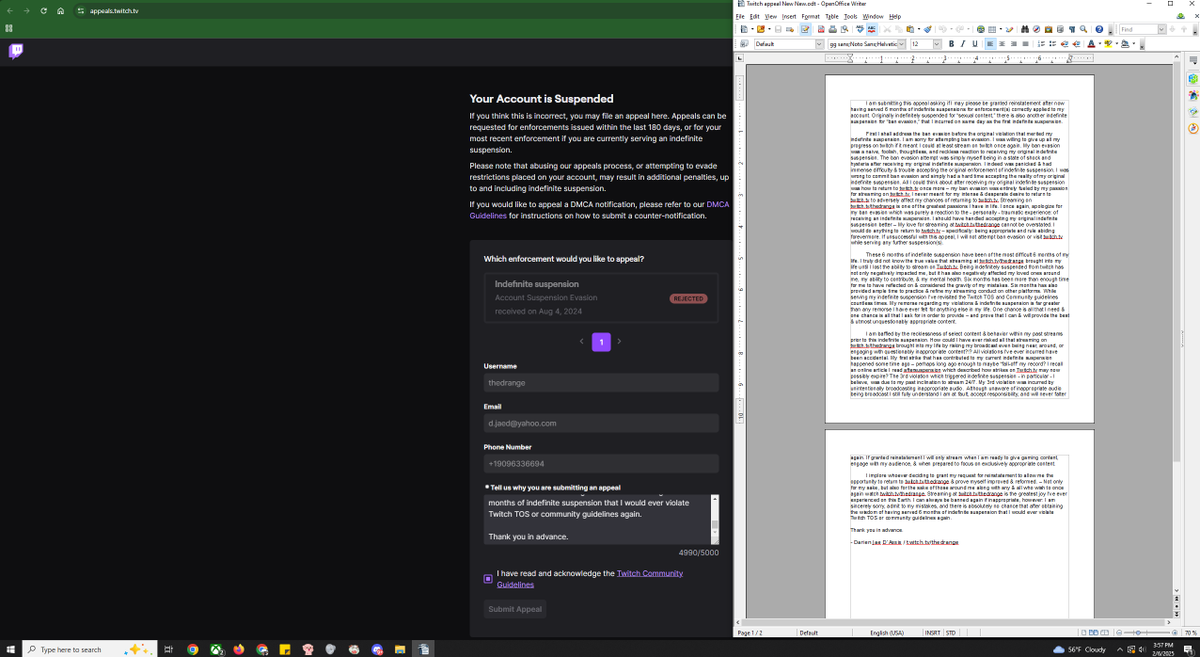Reload the appeals.twitch.tv page
1200x657 pixels.
coord(43,11)
